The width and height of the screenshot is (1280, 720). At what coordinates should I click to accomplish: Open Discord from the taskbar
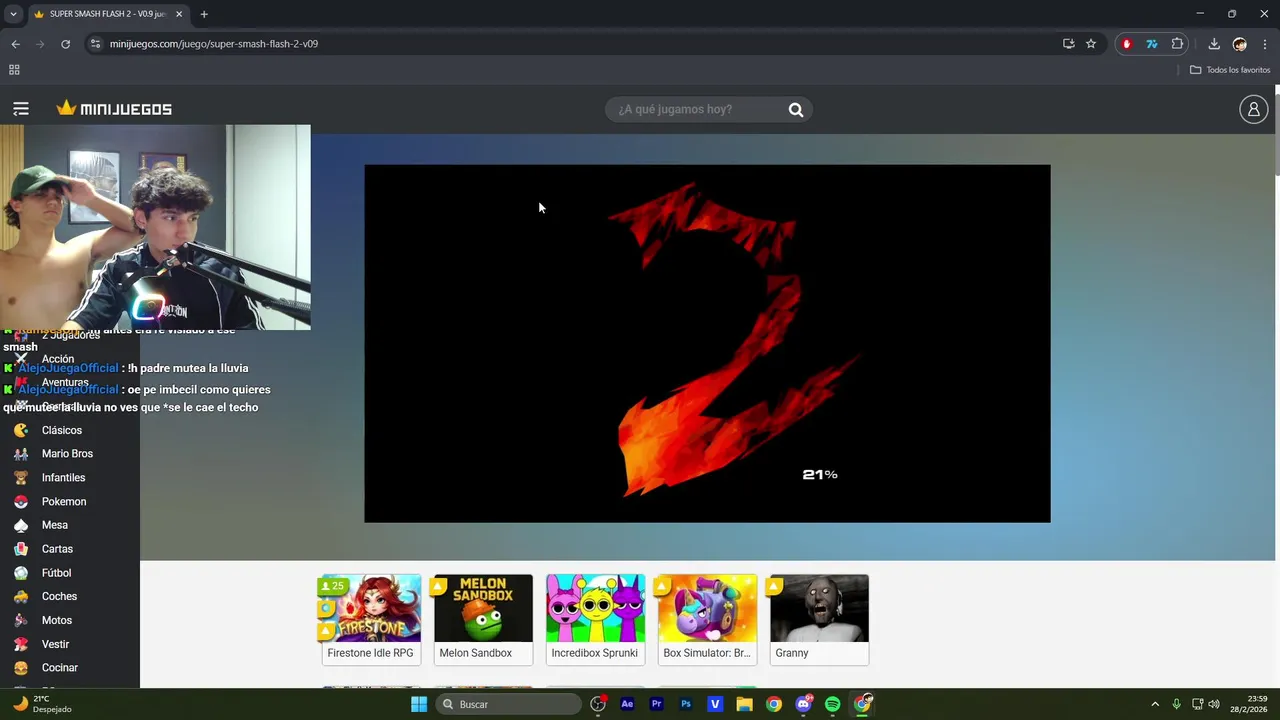tap(803, 704)
